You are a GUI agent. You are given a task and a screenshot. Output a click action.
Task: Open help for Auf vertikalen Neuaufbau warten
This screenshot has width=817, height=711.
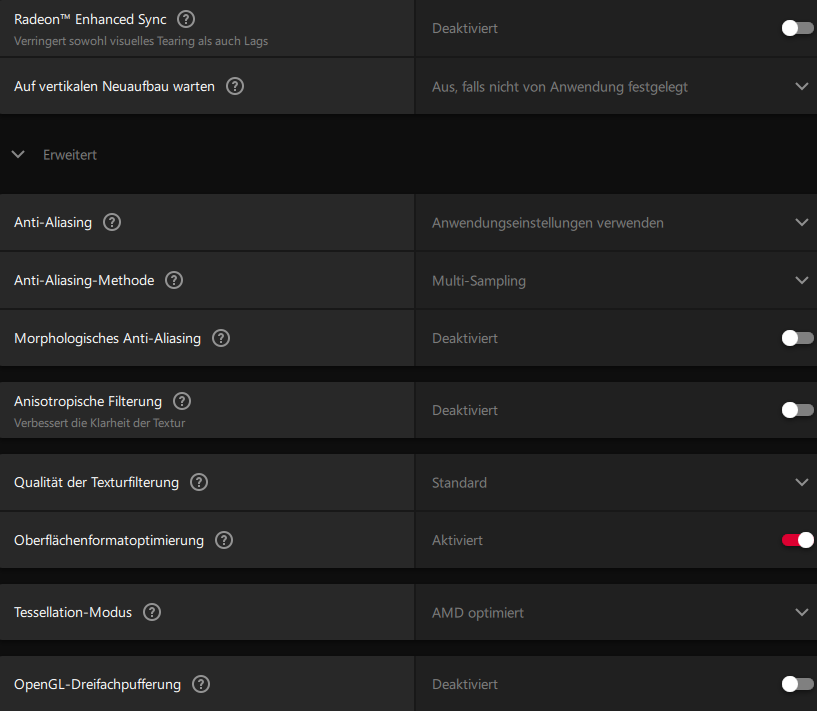235,86
